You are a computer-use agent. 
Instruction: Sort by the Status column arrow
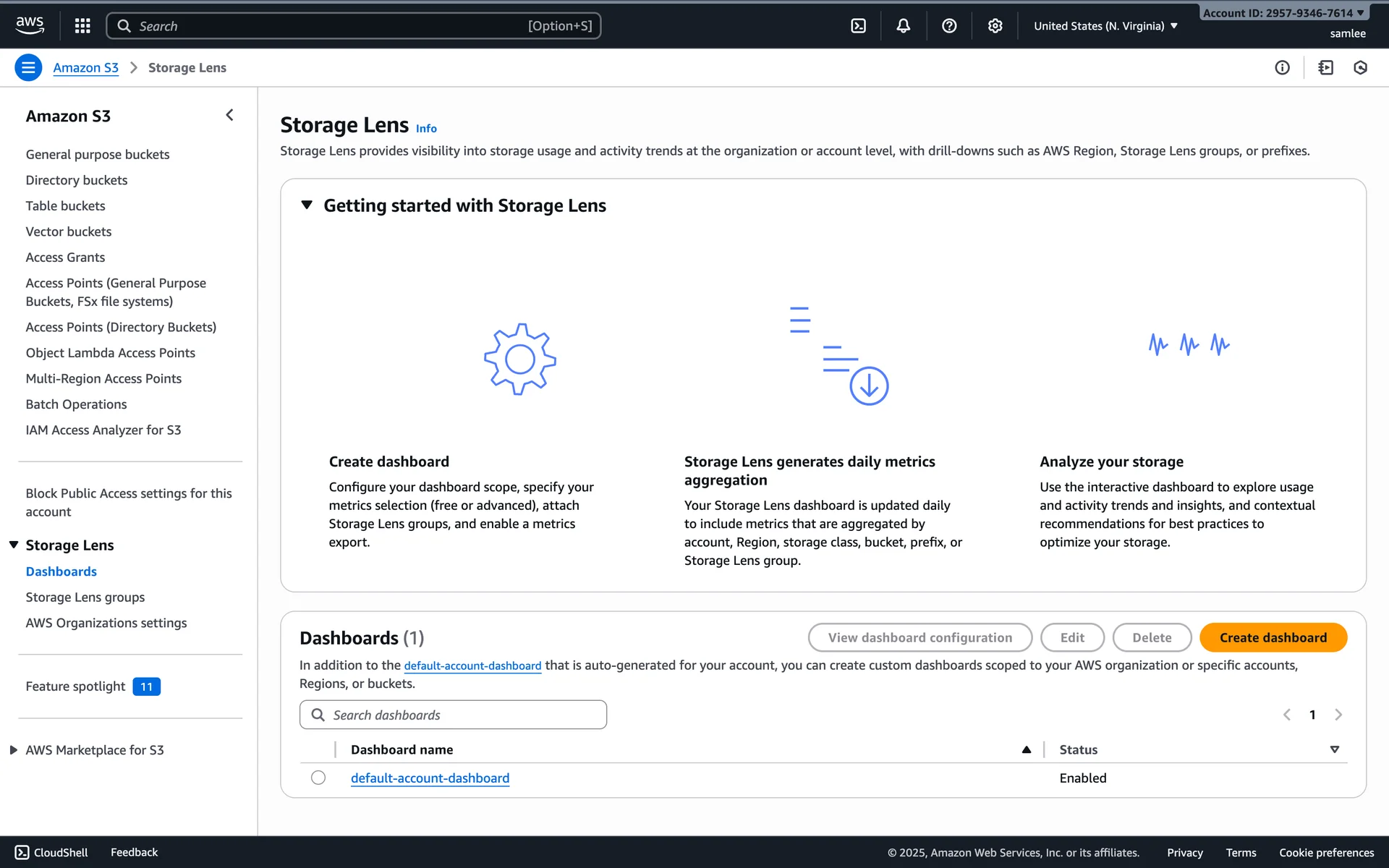click(x=1334, y=749)
